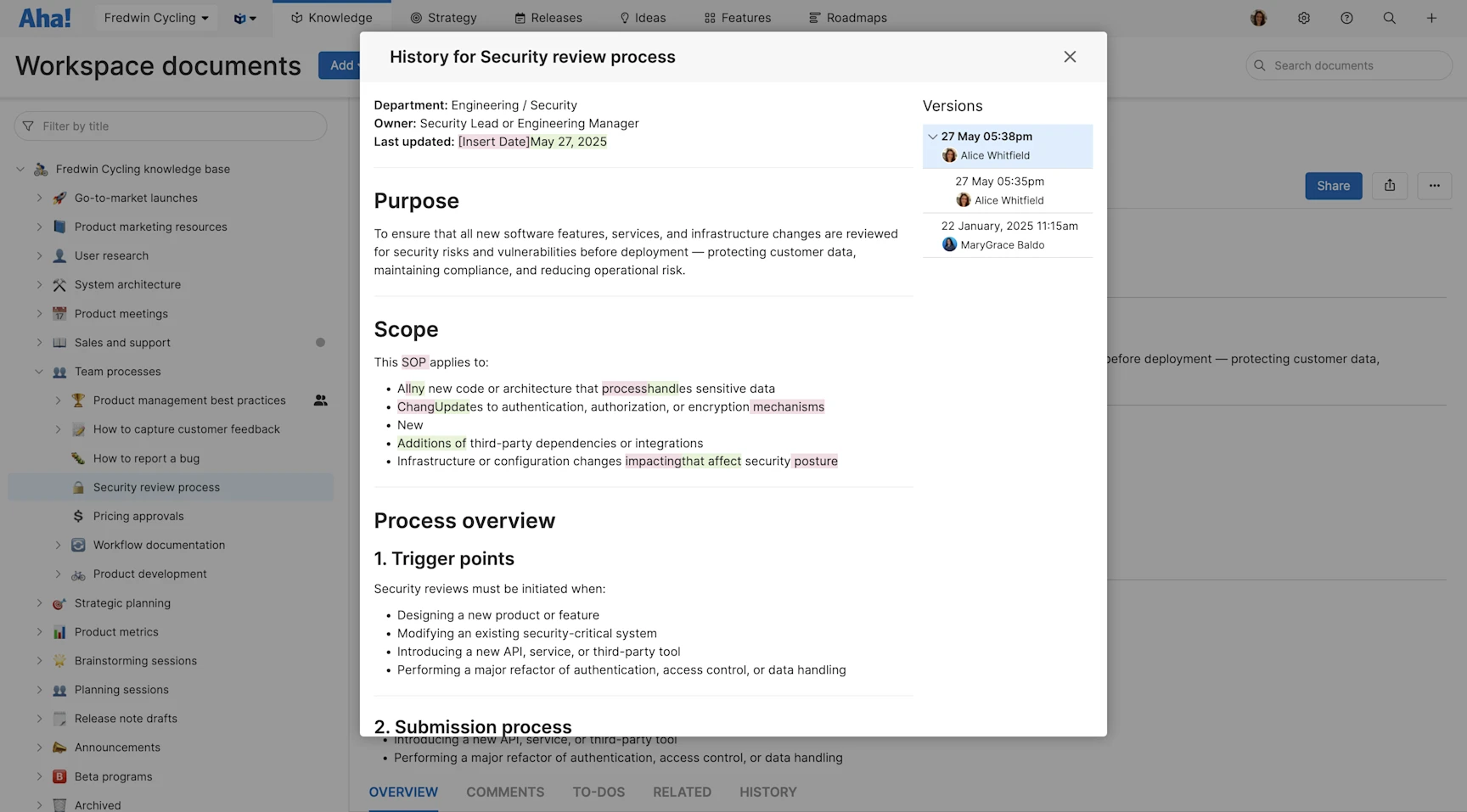The width and height of the screenshot is (1467, 812).
Task: Select How to report a bug in the sidebar
Action: [146, 458]
